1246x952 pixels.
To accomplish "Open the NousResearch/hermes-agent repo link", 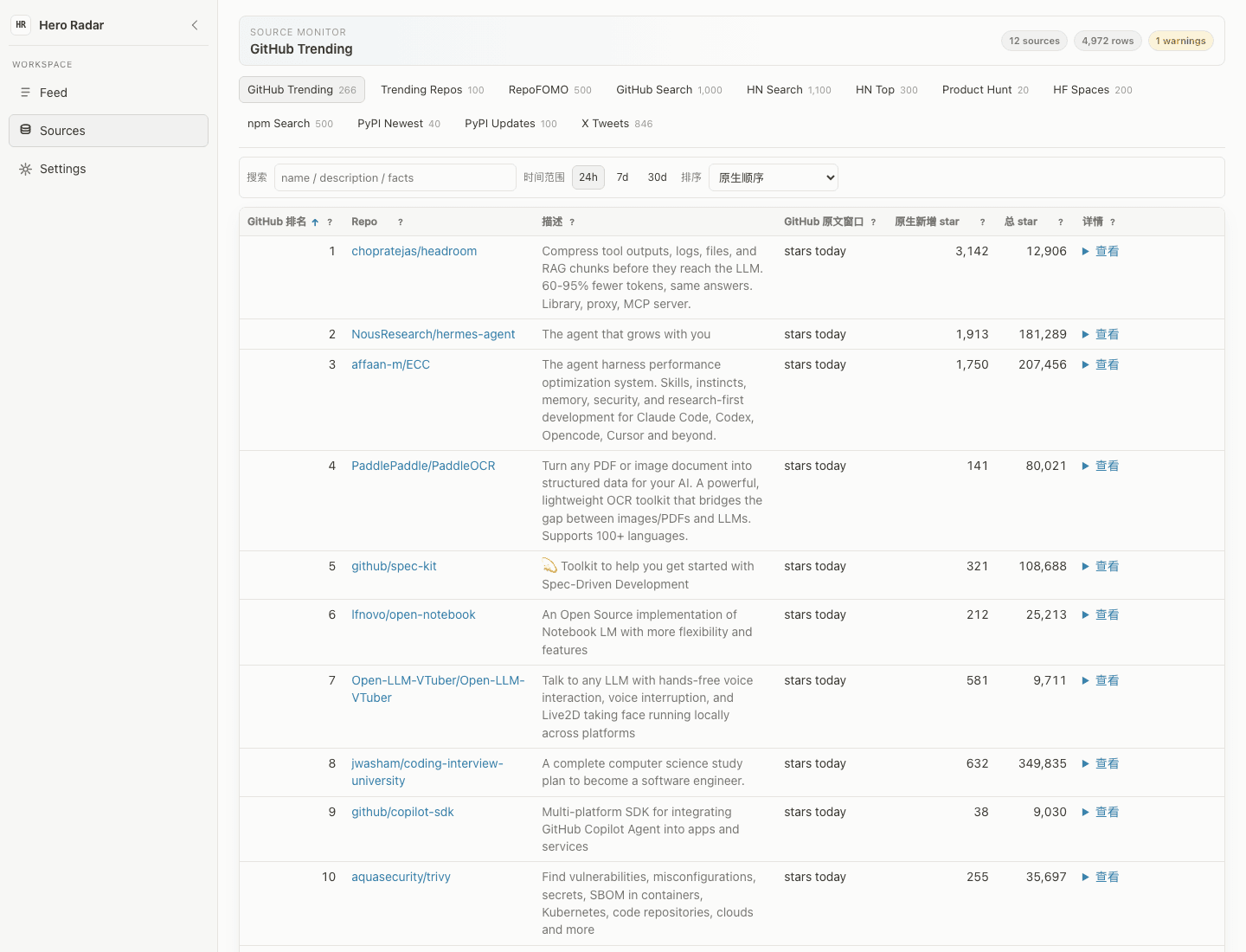I will (433, 334).
